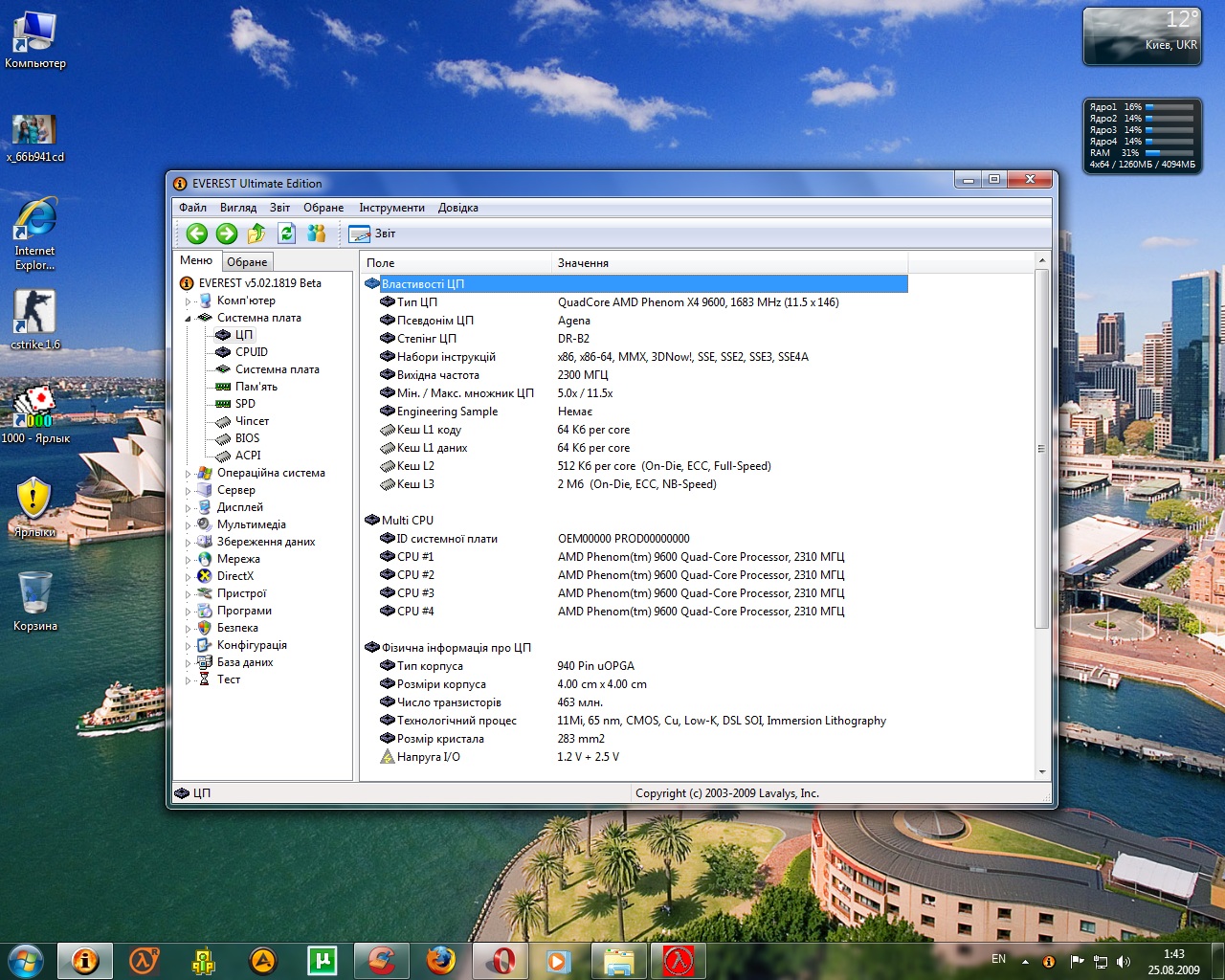Select the Тип ЦП row
The image size is (1225, 980).
click(635, 302)
